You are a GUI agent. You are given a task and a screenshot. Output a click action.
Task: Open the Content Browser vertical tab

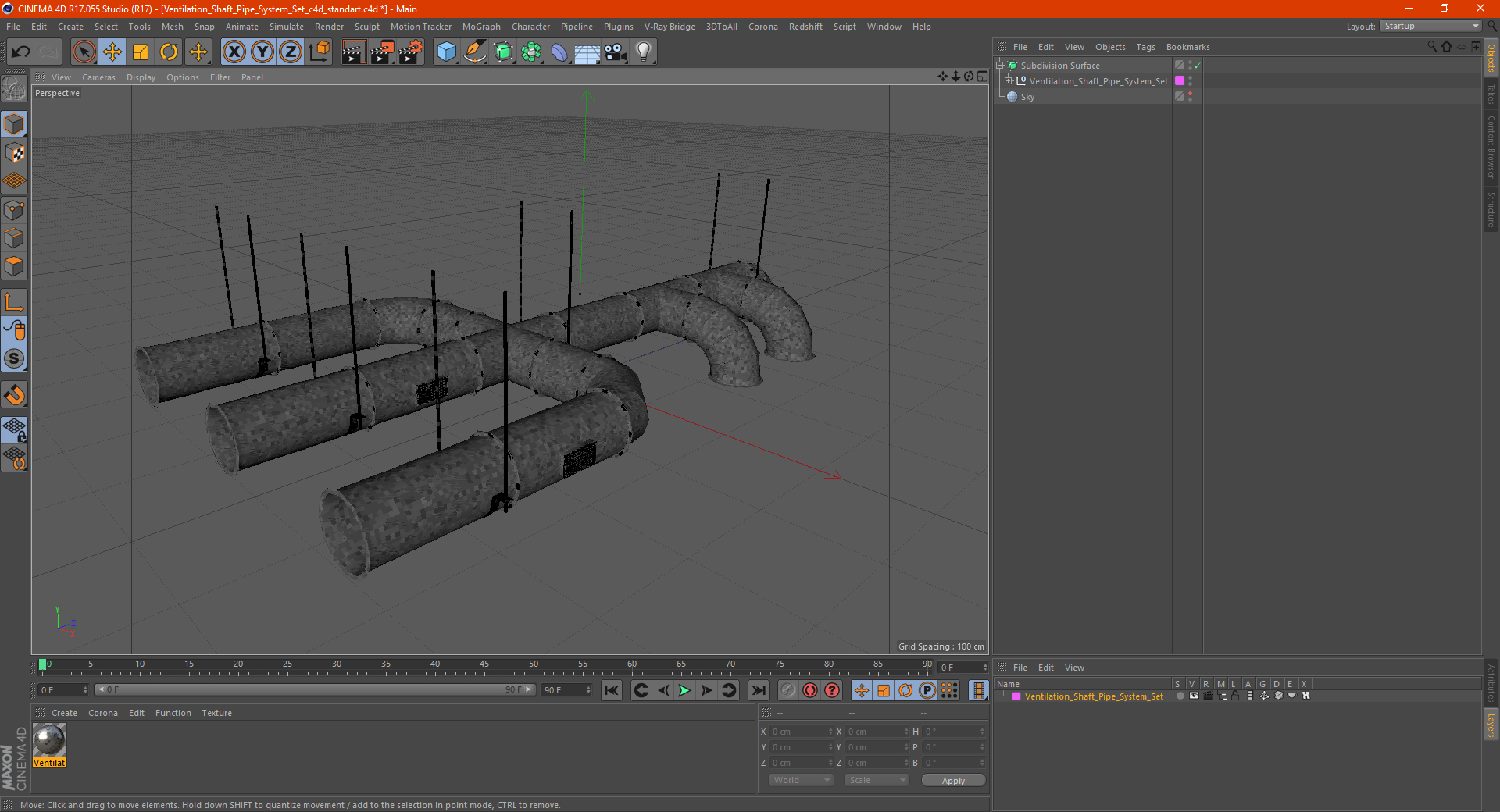coord(1491,146)
